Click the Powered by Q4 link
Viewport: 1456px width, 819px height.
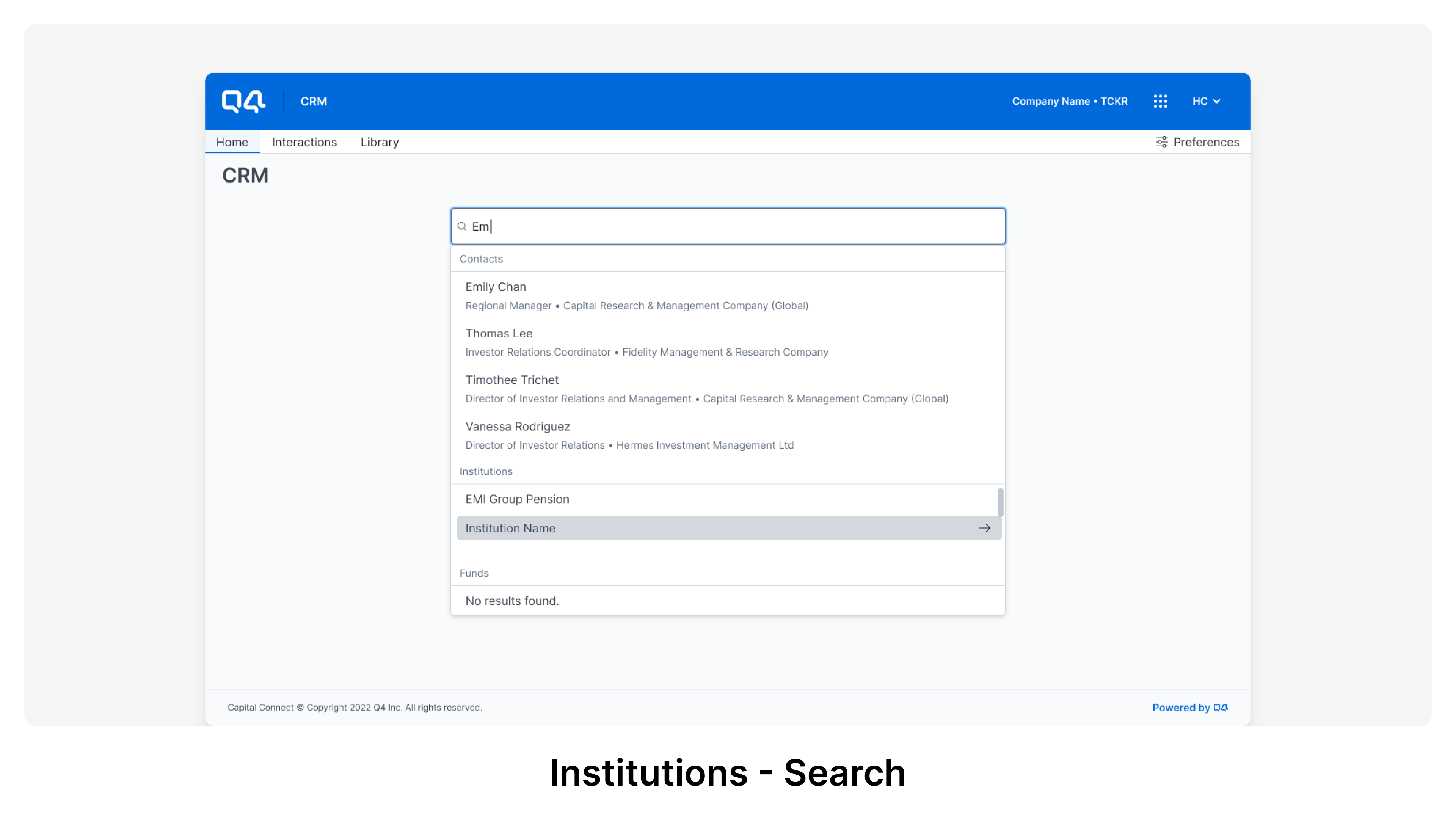coord(1190,708)
